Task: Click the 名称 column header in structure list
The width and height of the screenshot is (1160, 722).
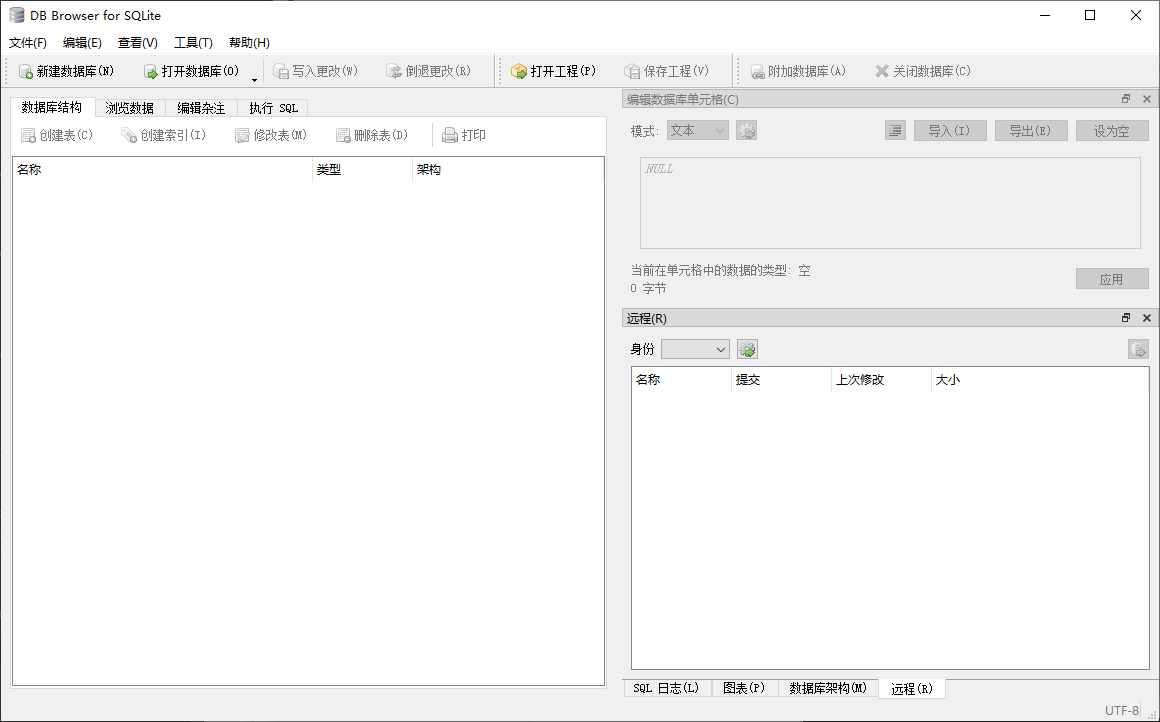Action: [x=160, y=170]
